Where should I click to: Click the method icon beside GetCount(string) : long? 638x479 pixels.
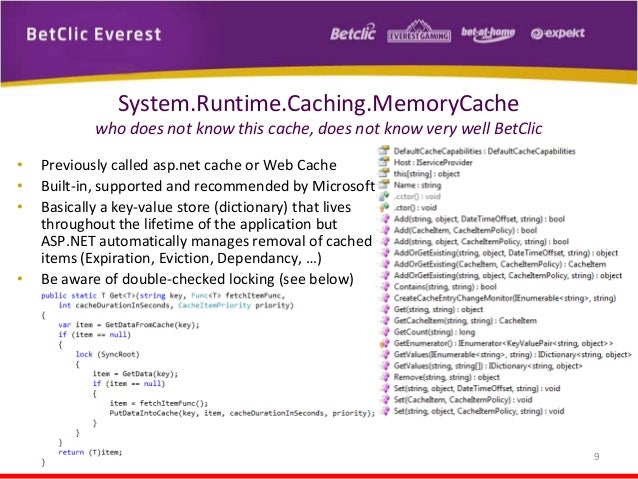pos(385,332)
